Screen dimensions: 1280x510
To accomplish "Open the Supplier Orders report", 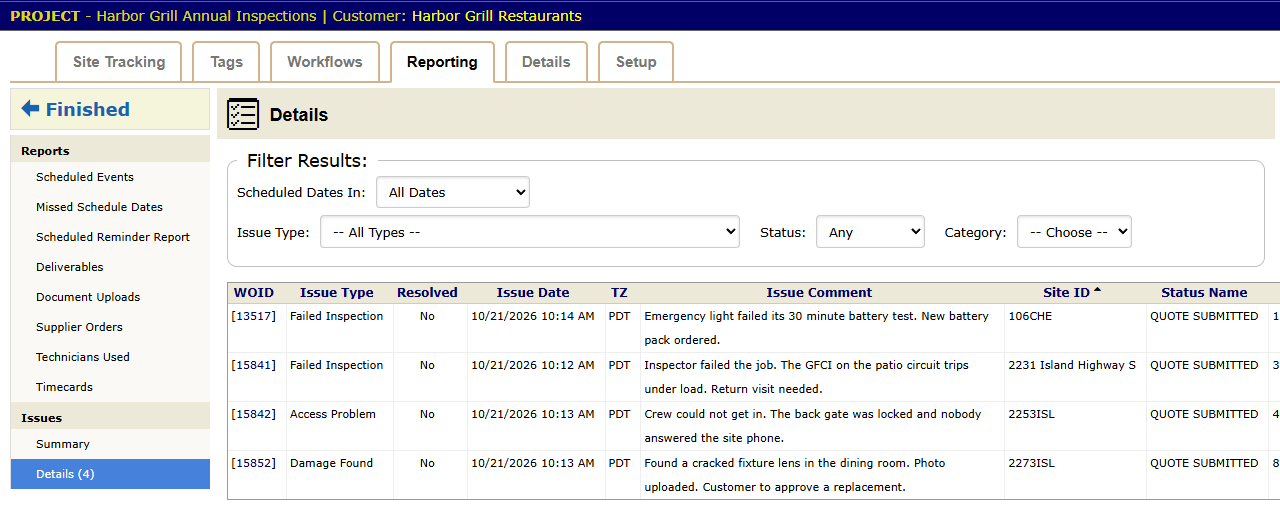I will 79,327.
